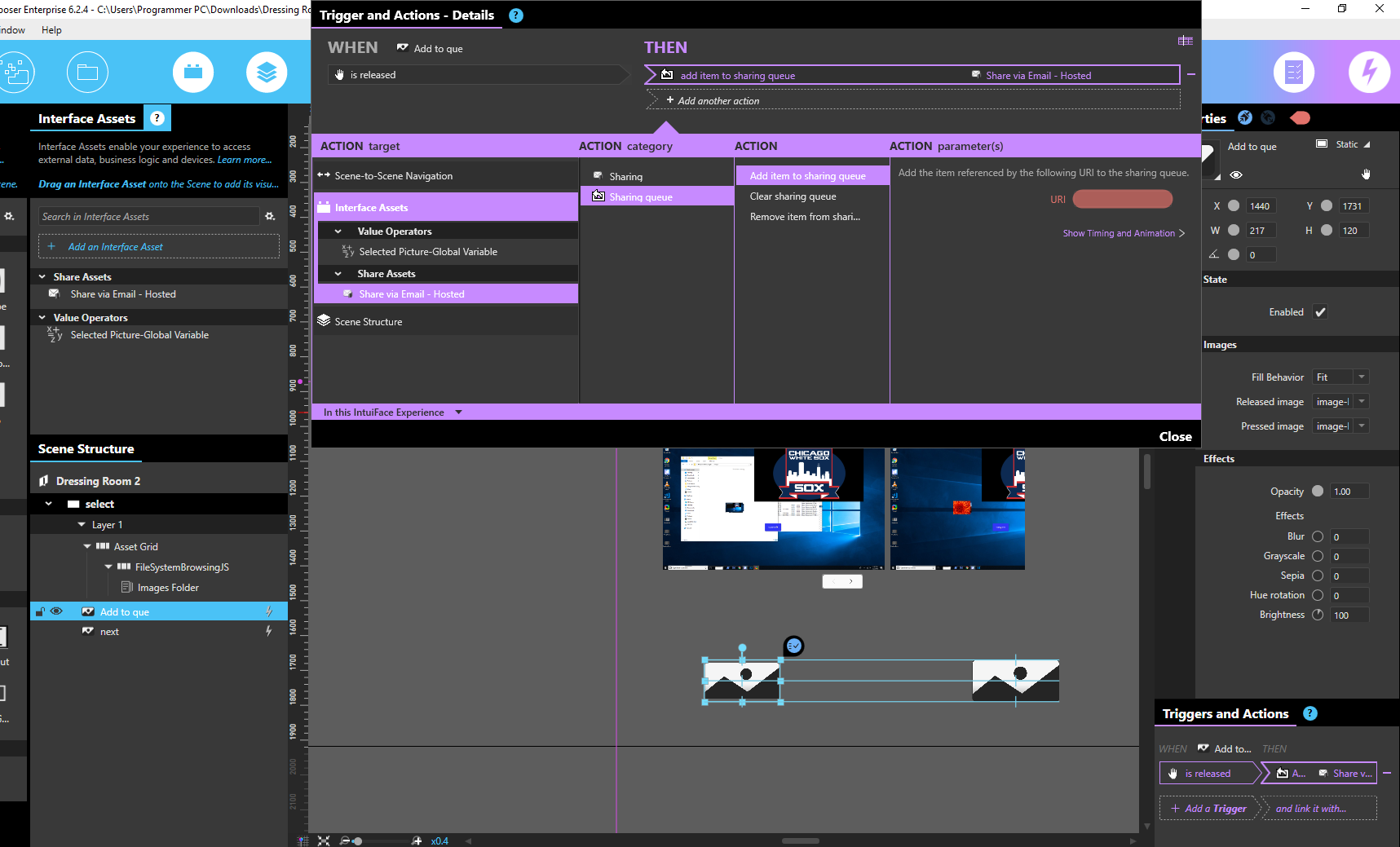The width and height of the screenshot is (1400, 847).
Task: Collapse the Share Assets group in asset list
Action: [x=42, y=277]
